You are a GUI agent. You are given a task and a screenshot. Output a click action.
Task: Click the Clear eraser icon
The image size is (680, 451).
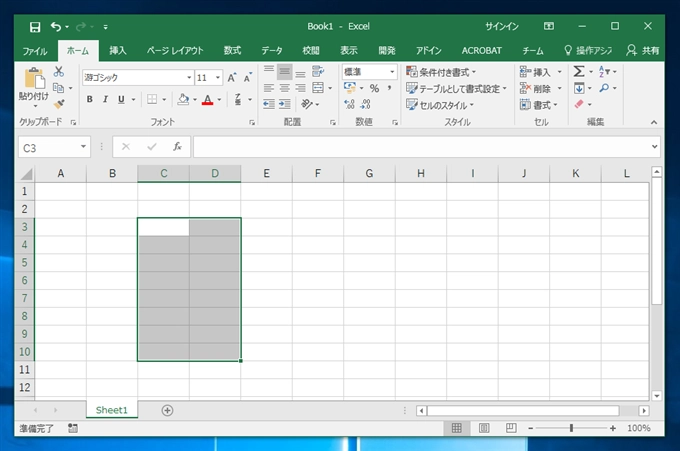(579, 104)
